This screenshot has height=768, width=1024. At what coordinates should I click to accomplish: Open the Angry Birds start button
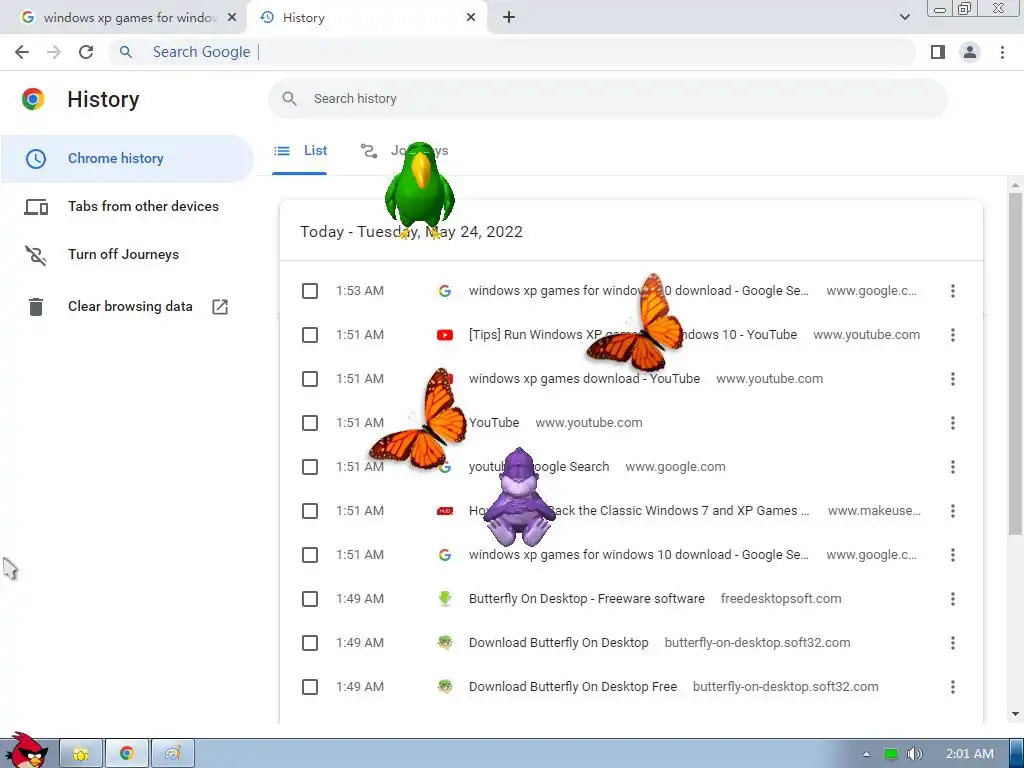26,751
